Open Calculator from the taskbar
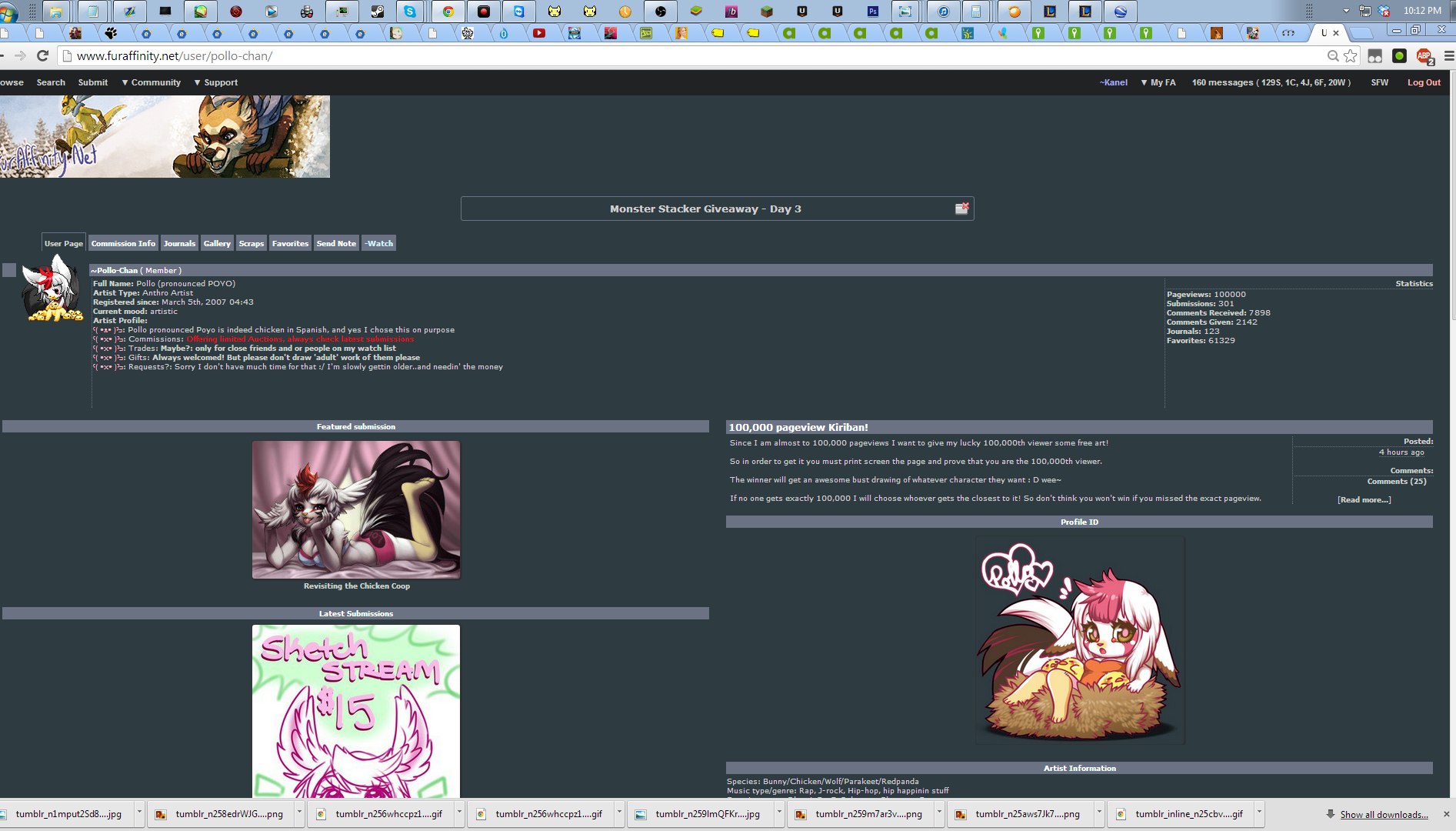Screen dimensions: 1456x831 [x=975, y=12]
